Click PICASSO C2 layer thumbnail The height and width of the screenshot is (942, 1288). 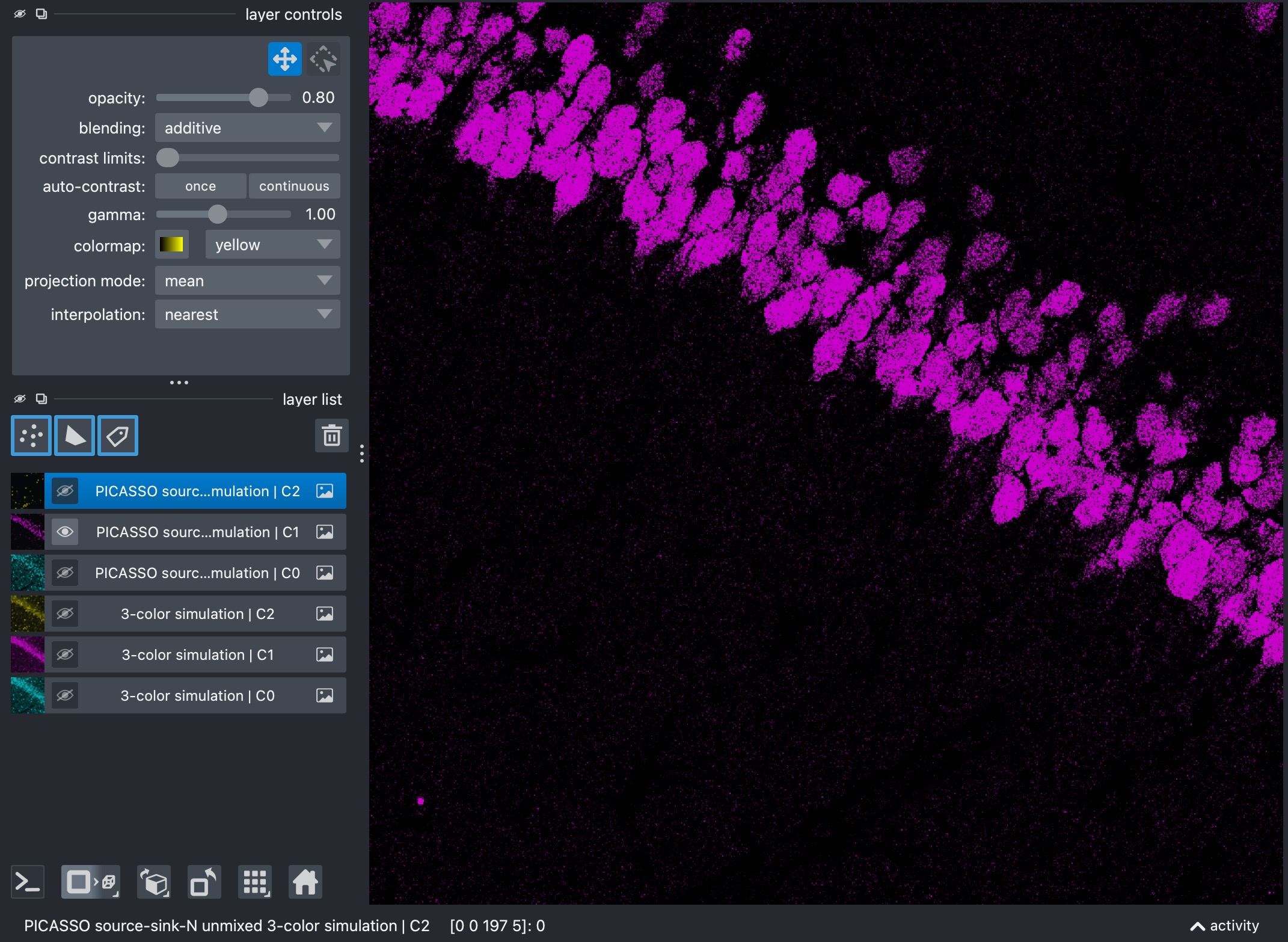click(28, 491)
